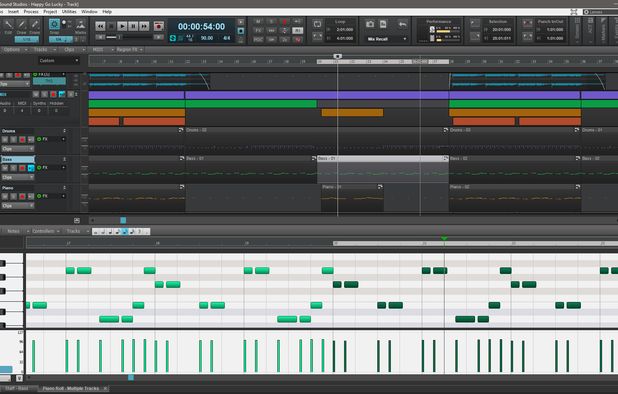Toggle the green audio engine button

173,38
